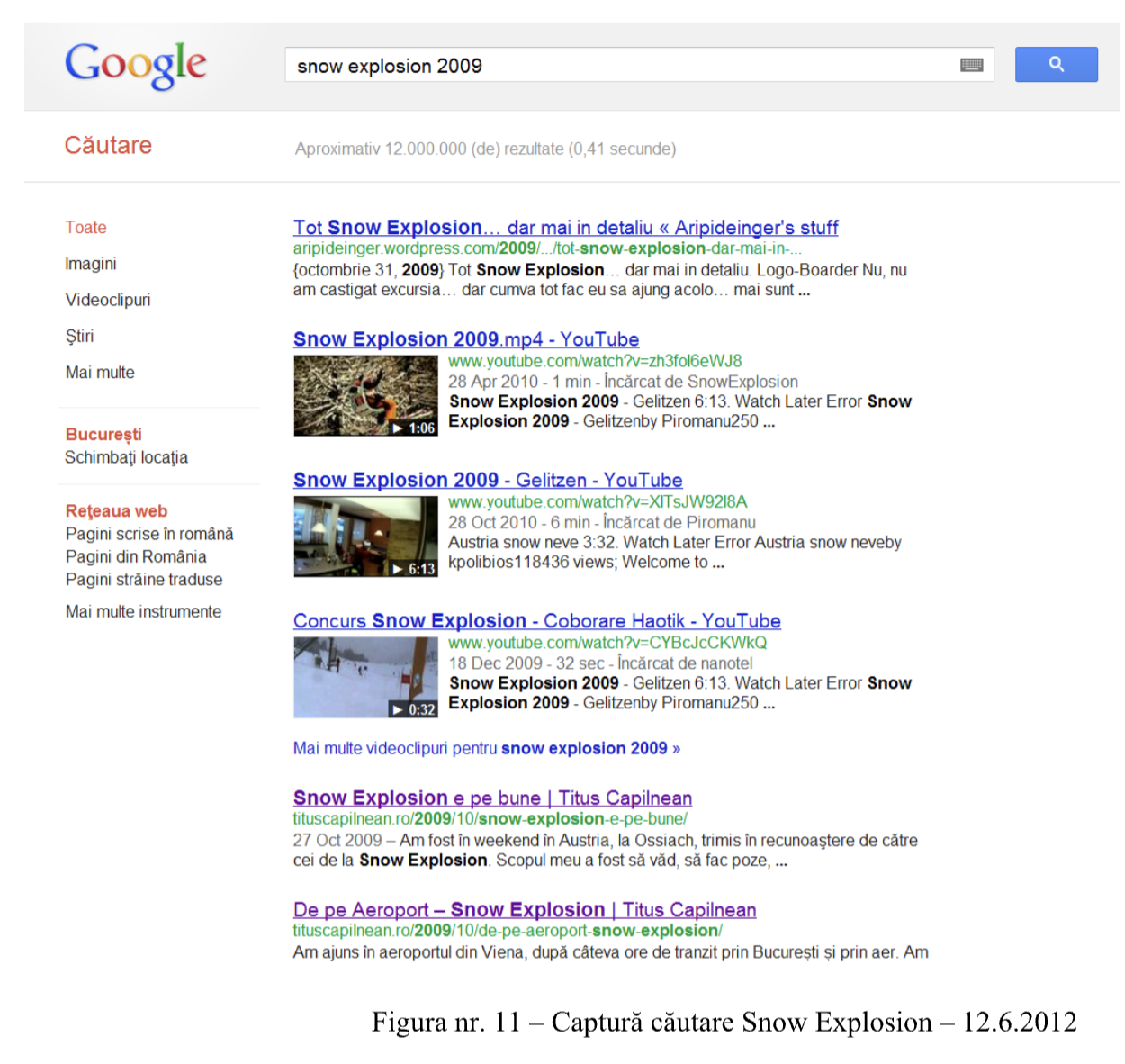
Task: Focus the search field containing snow explosion 2009
Action: (x=639, y=65)
